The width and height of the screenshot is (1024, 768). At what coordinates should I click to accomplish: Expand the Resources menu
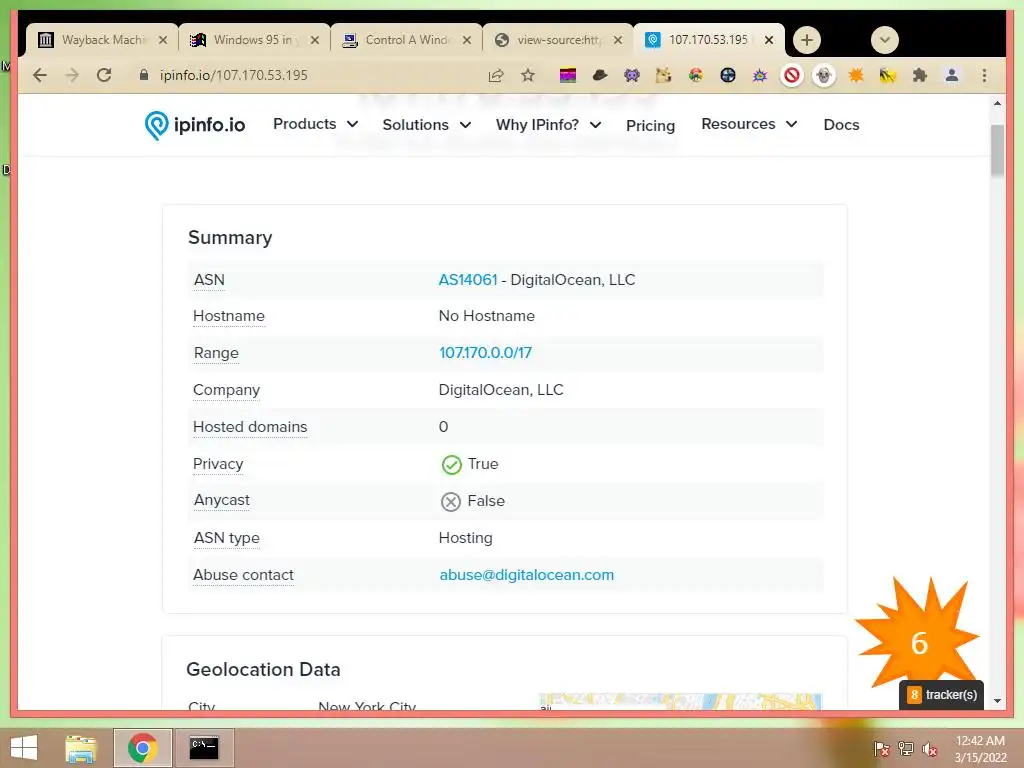[749, 124]
